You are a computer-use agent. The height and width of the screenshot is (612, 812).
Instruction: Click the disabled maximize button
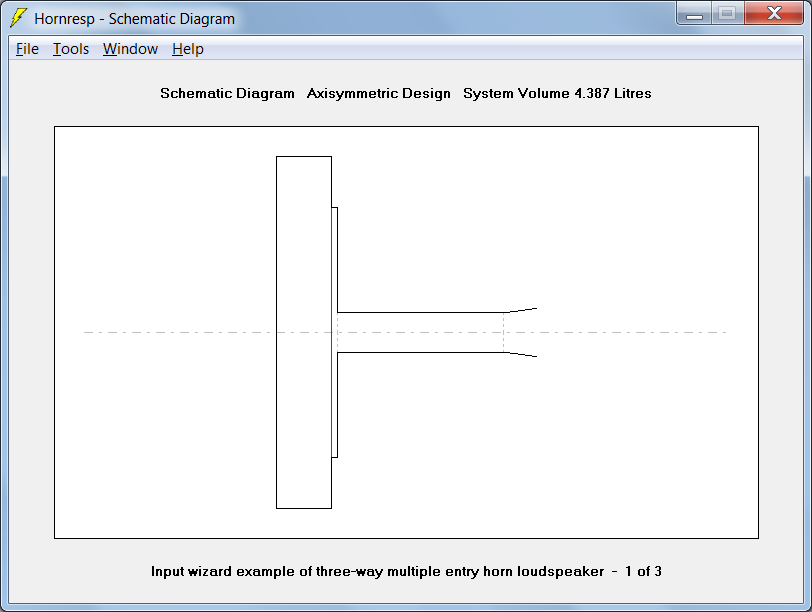coord(728,14)
